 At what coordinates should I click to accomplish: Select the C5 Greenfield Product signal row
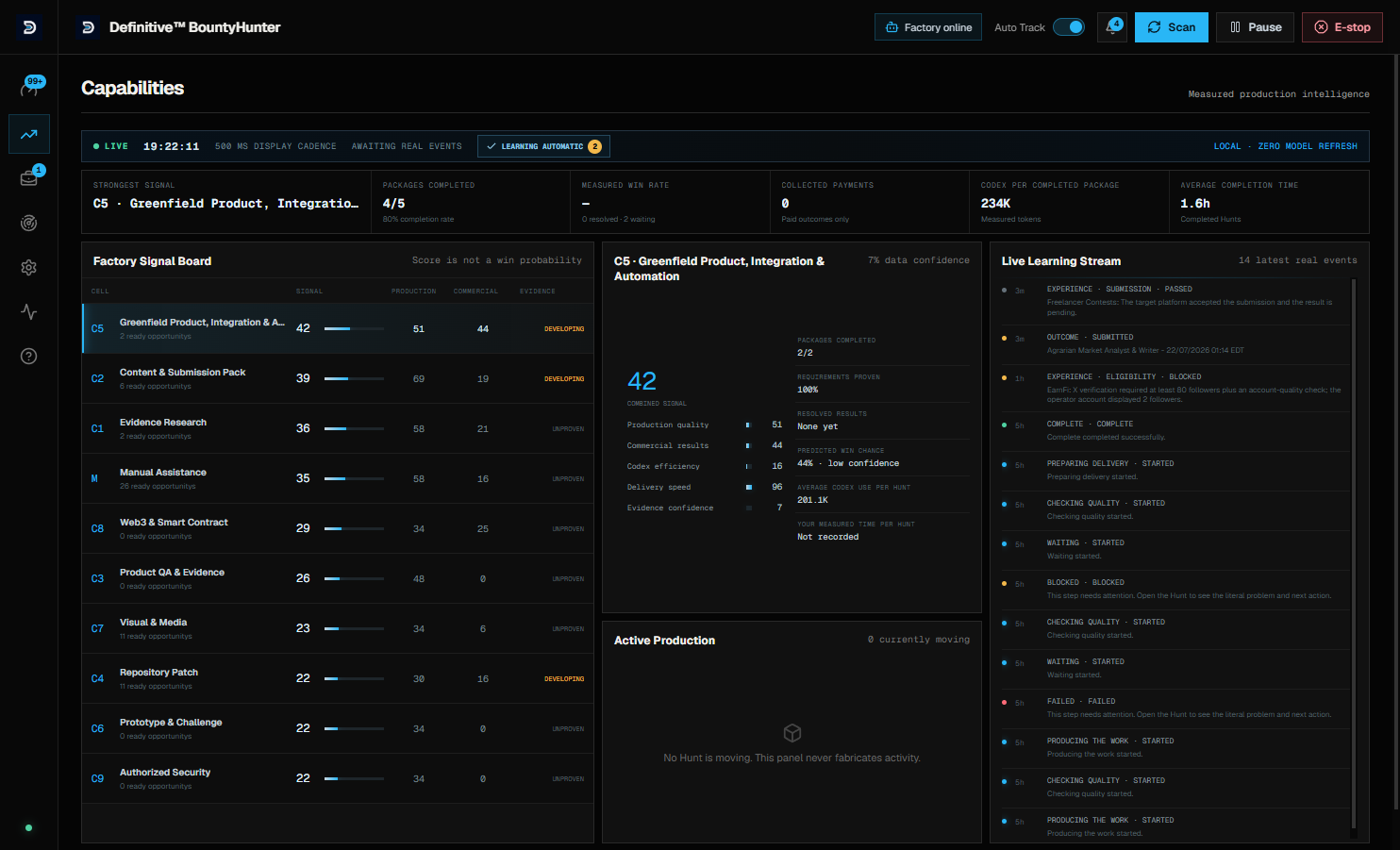click(x=338, y=328)
